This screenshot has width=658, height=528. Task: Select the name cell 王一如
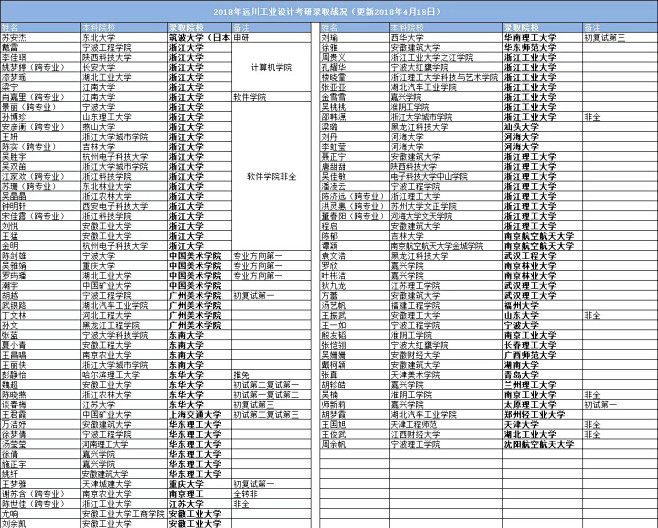point(355,325)
